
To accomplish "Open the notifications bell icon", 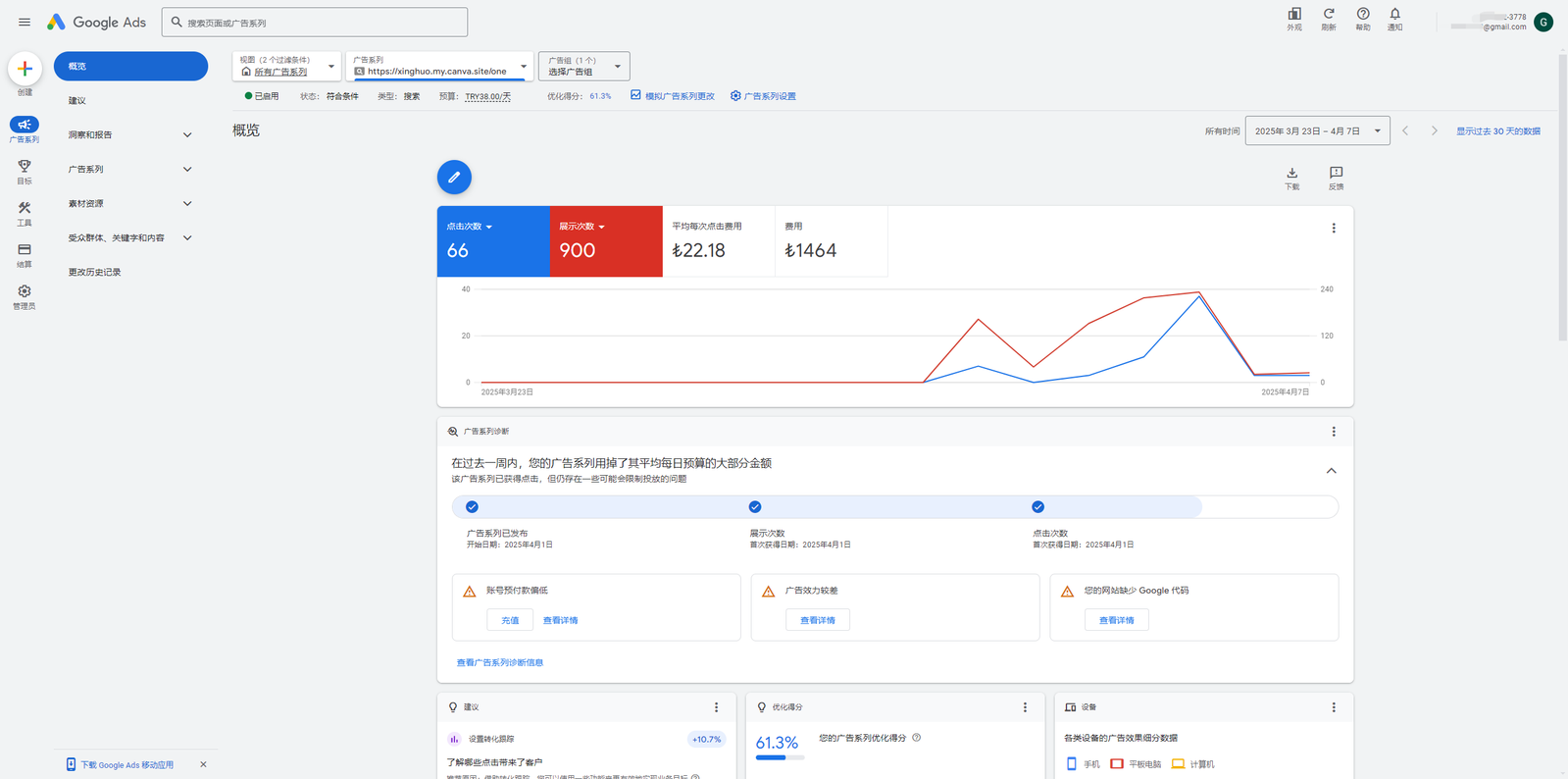I will pyautogui.click(x=1394, y=15).
